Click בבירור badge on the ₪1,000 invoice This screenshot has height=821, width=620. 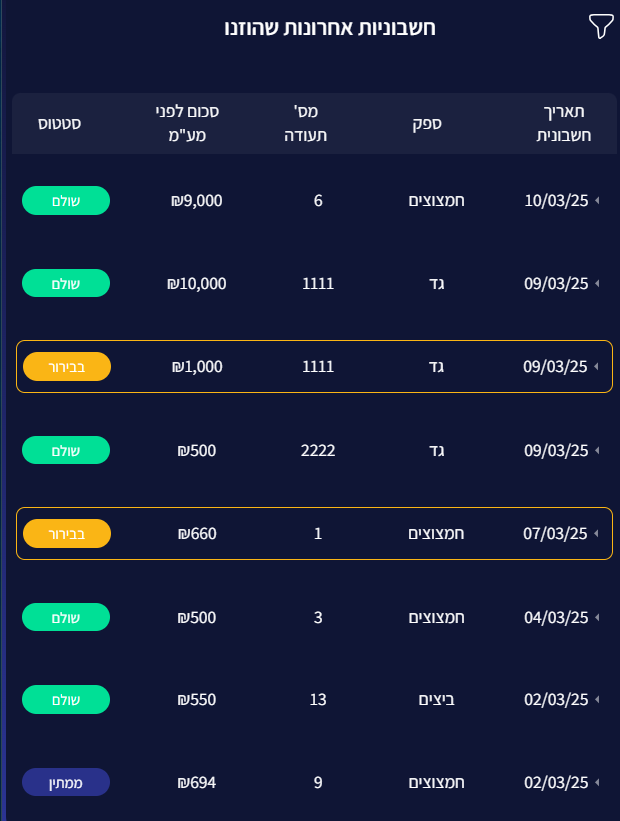click(66, 367)
